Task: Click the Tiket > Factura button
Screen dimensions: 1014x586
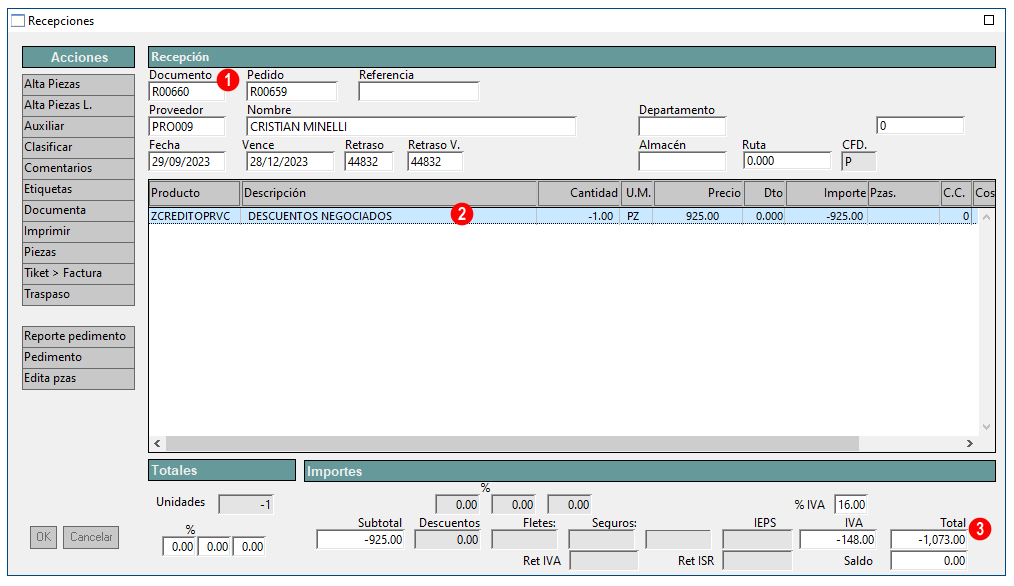Action: click(x=78, y=273)
